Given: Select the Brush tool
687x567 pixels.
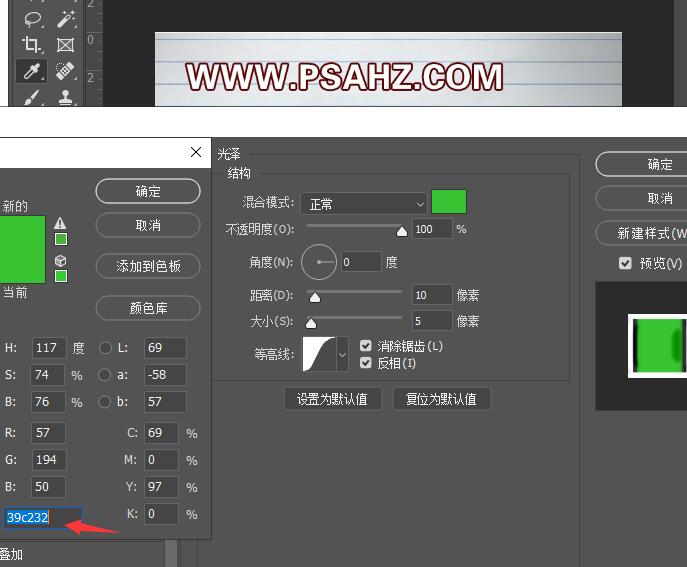Looking at the screenshot, I should tap(32, 97).
